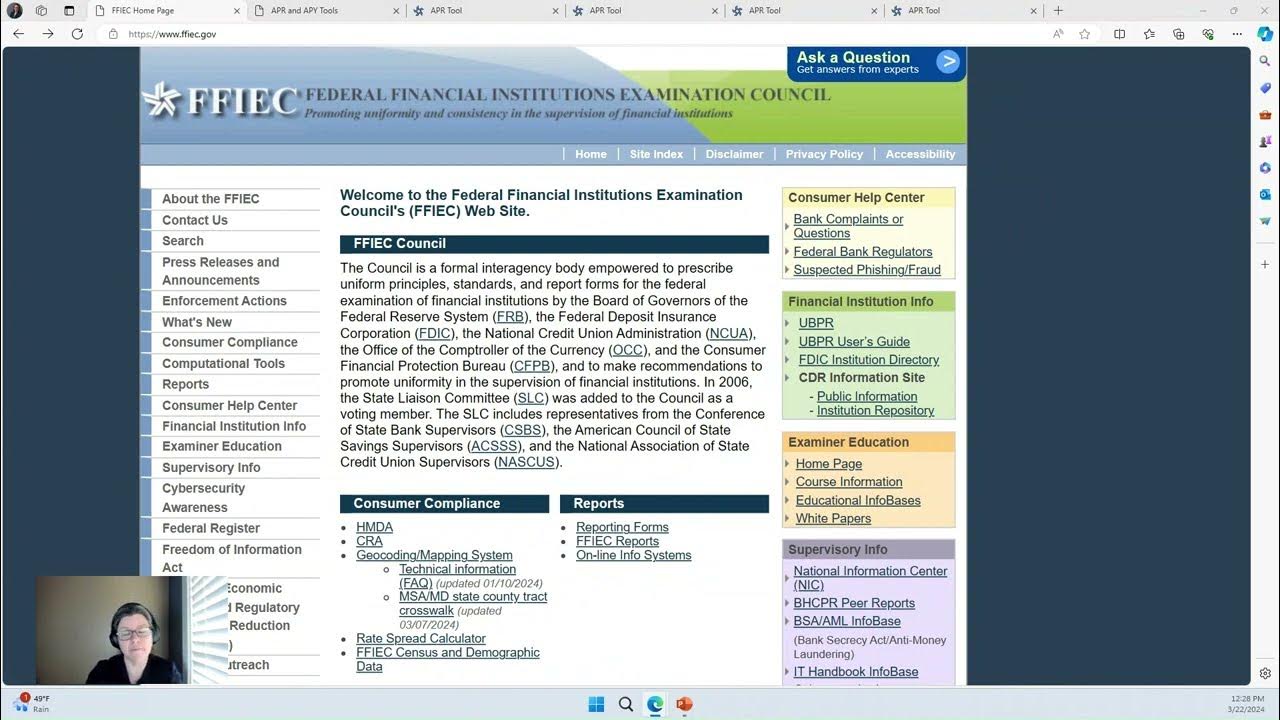Screen dimensions: 1280x720
Task: Open the sidebar Microsoft 365 icon
Action: click(x=1265, y=168)
